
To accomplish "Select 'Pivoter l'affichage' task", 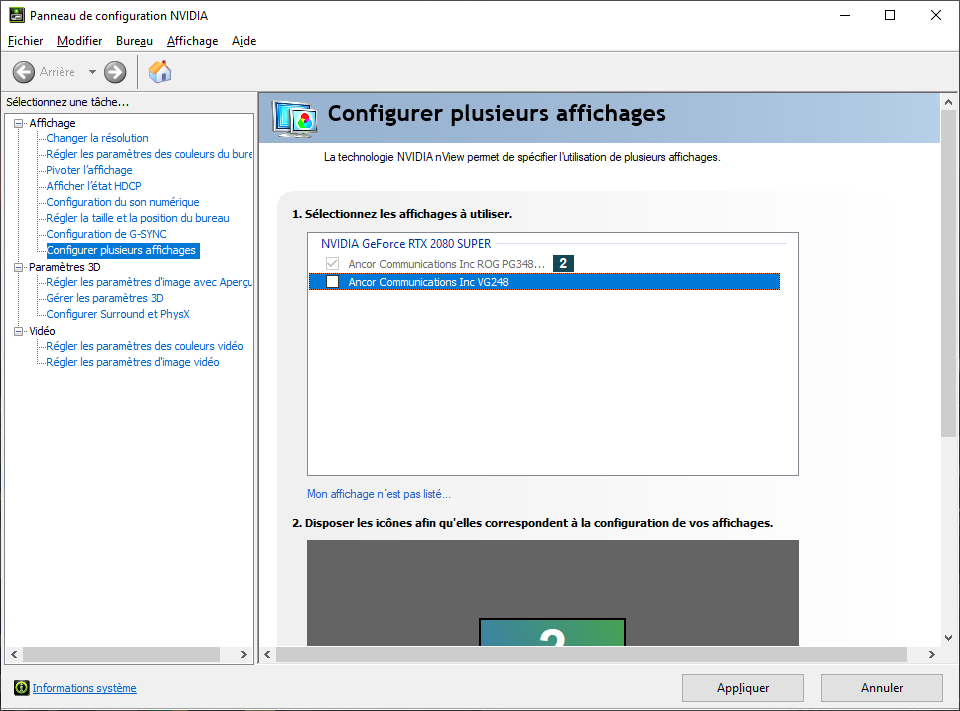I will (89, 170).
